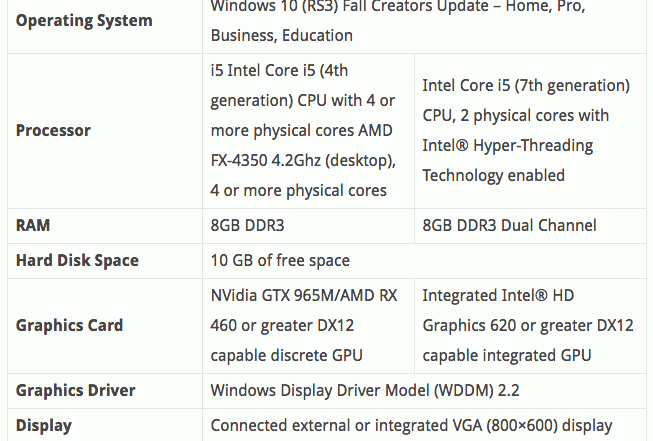Image resolution: width=653 pixels, height=441 pixels.
Task: Select the Processor row label
Action: click(53, 130)
